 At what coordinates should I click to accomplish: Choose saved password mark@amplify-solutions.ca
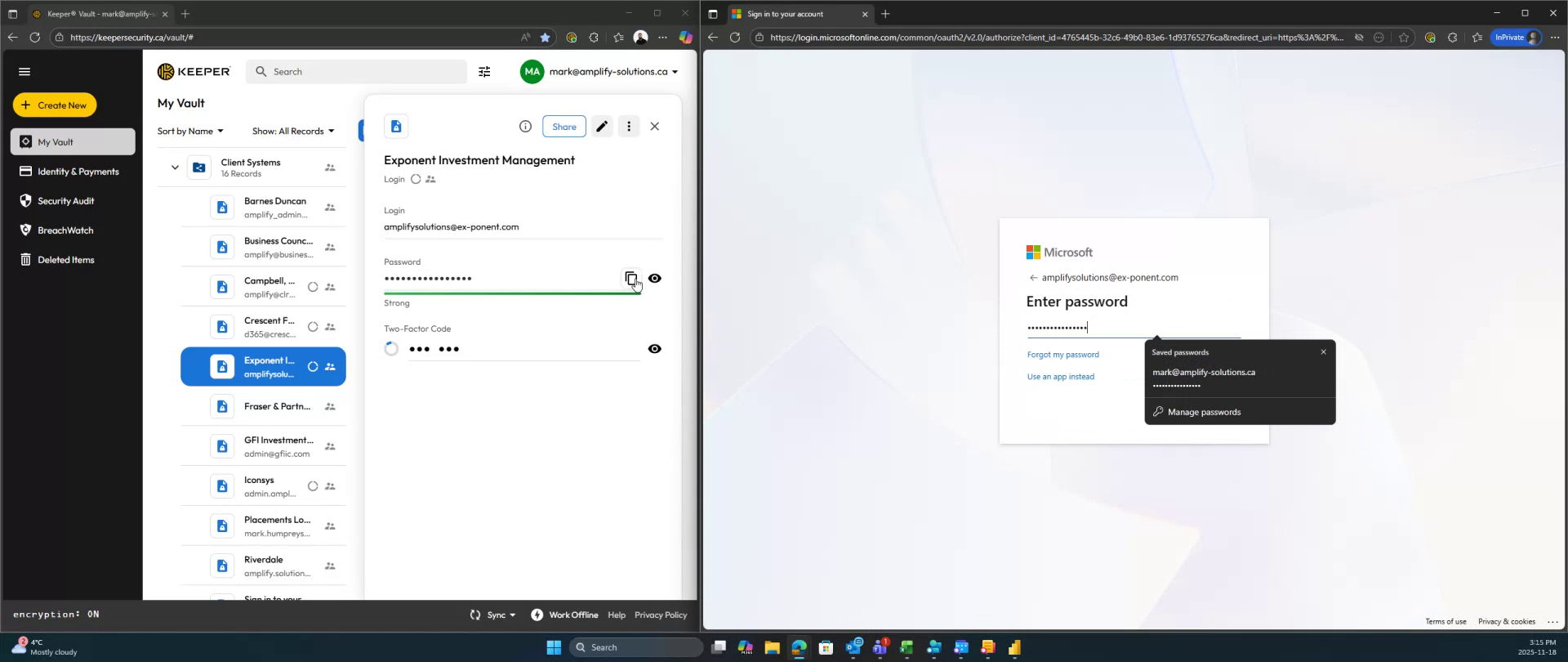coord(1240,378)
